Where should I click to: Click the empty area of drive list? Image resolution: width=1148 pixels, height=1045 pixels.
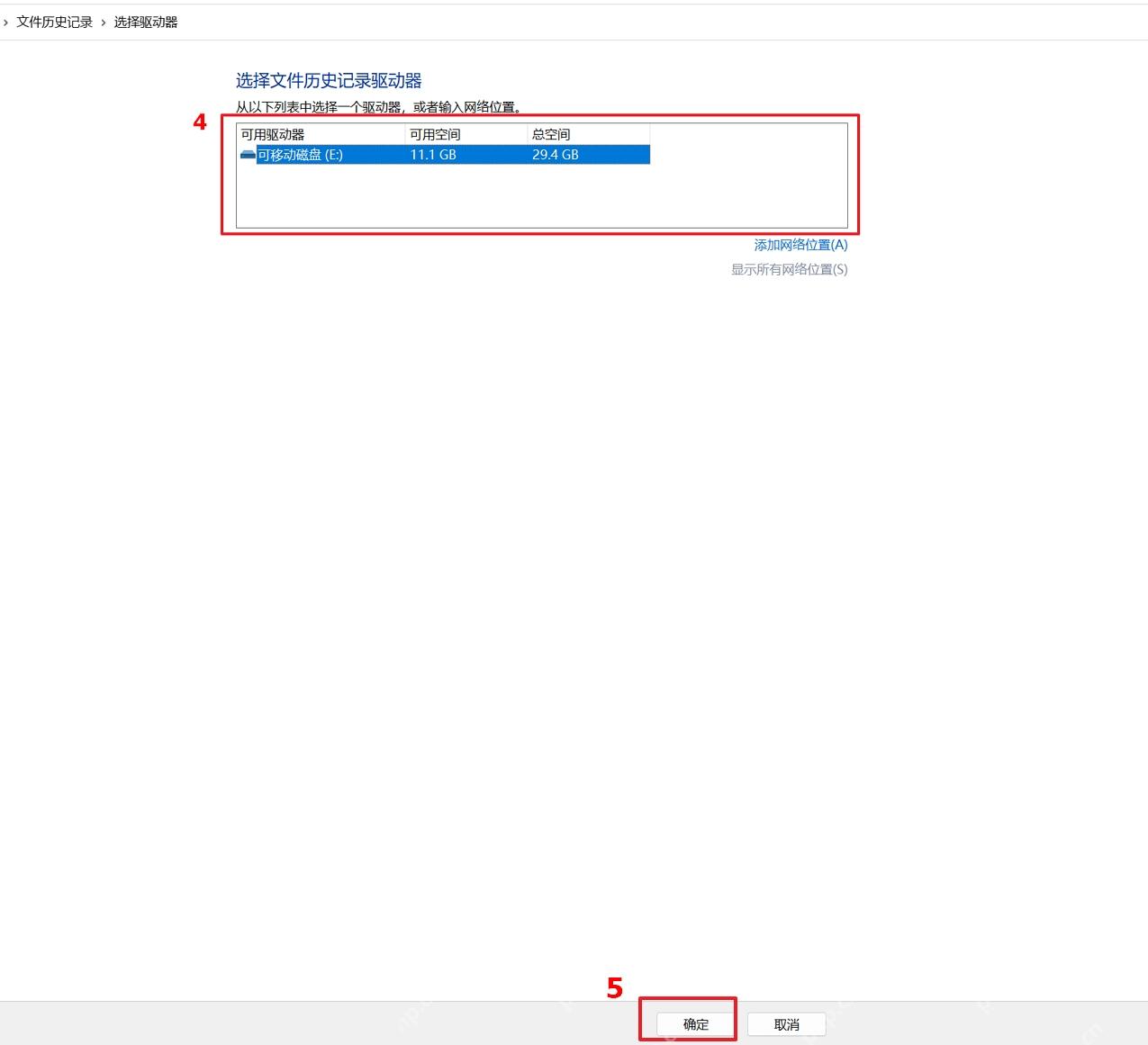[541, 195]
